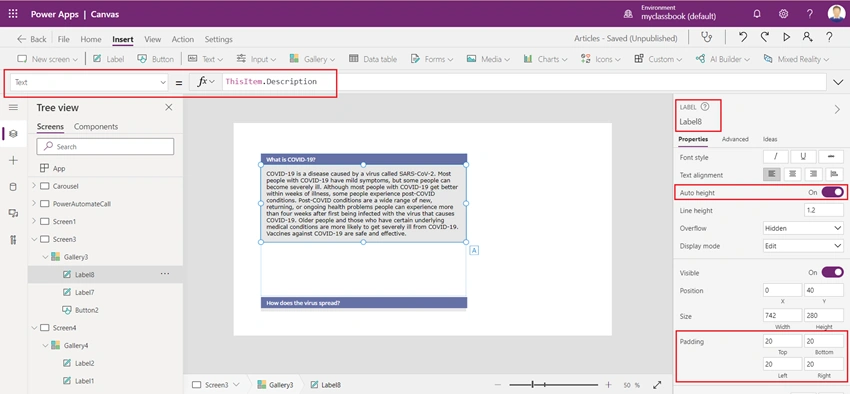The width and height of the screenshot is (850, 394).
Task: Click the Tree view Search field
Action: pyautogui.click(x=105, y=146)
